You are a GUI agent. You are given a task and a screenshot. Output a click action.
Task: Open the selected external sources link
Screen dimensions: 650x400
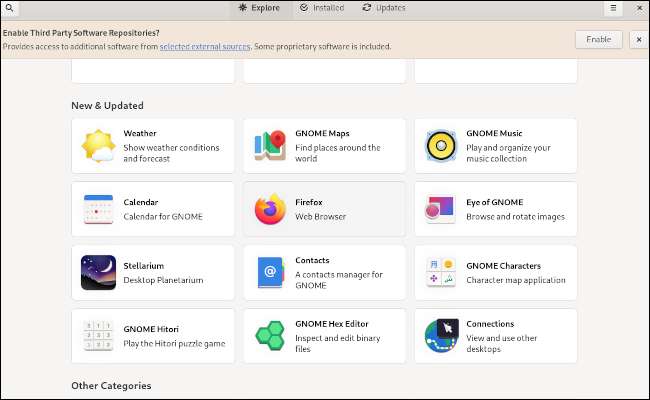point(205,46)
